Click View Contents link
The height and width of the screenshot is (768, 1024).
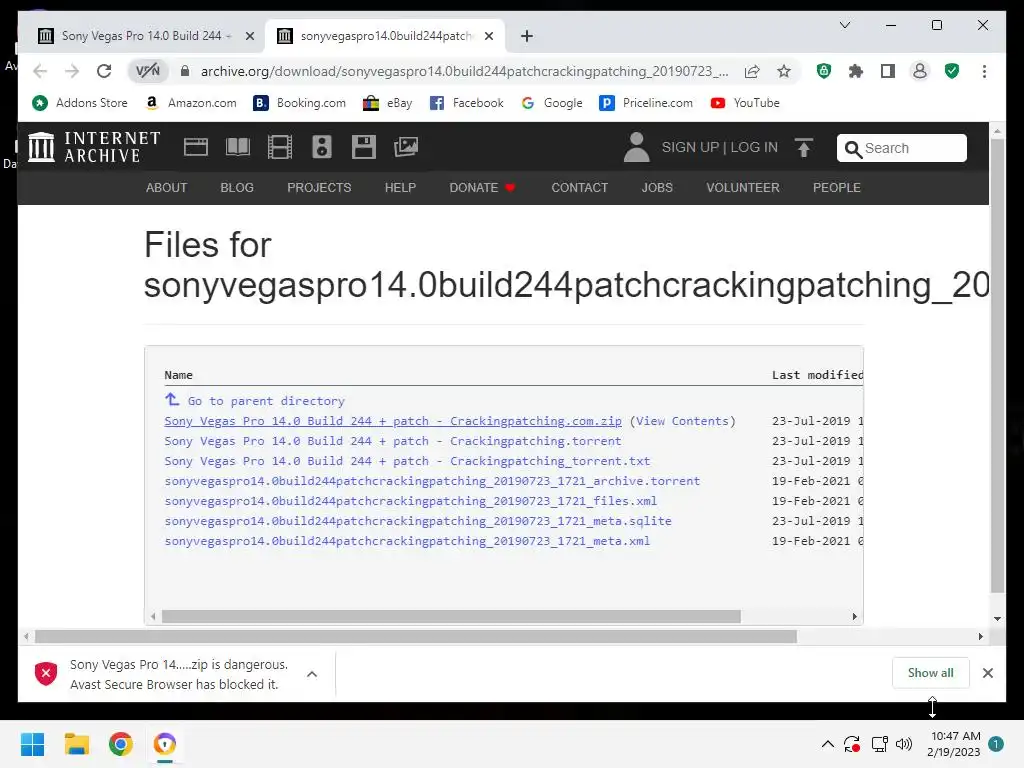tap(682, 421)
